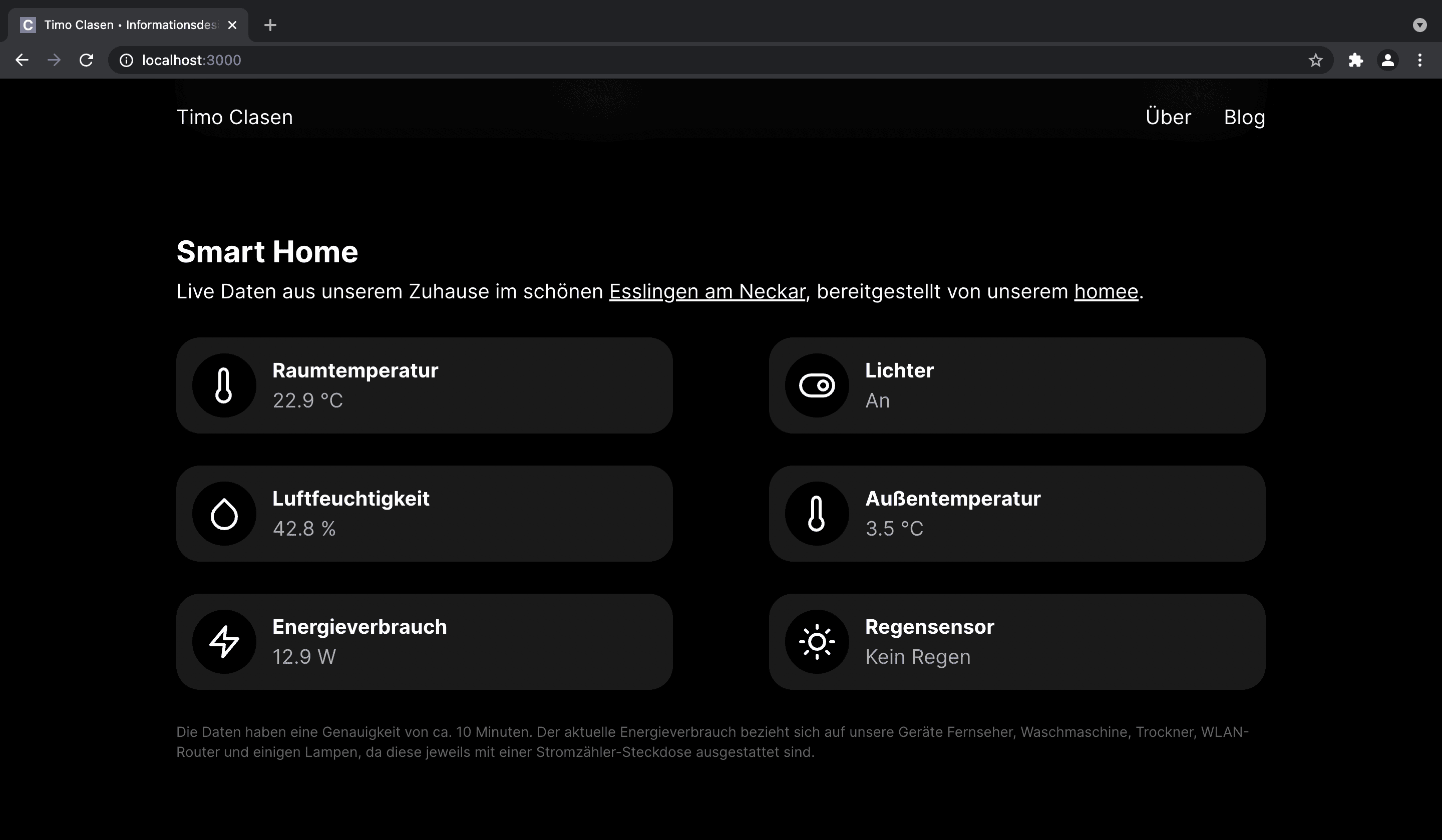Open browser extensions from the puzzle icon
The image size is (1442, 840).
pyautogui.click(x=1355, y=60)
